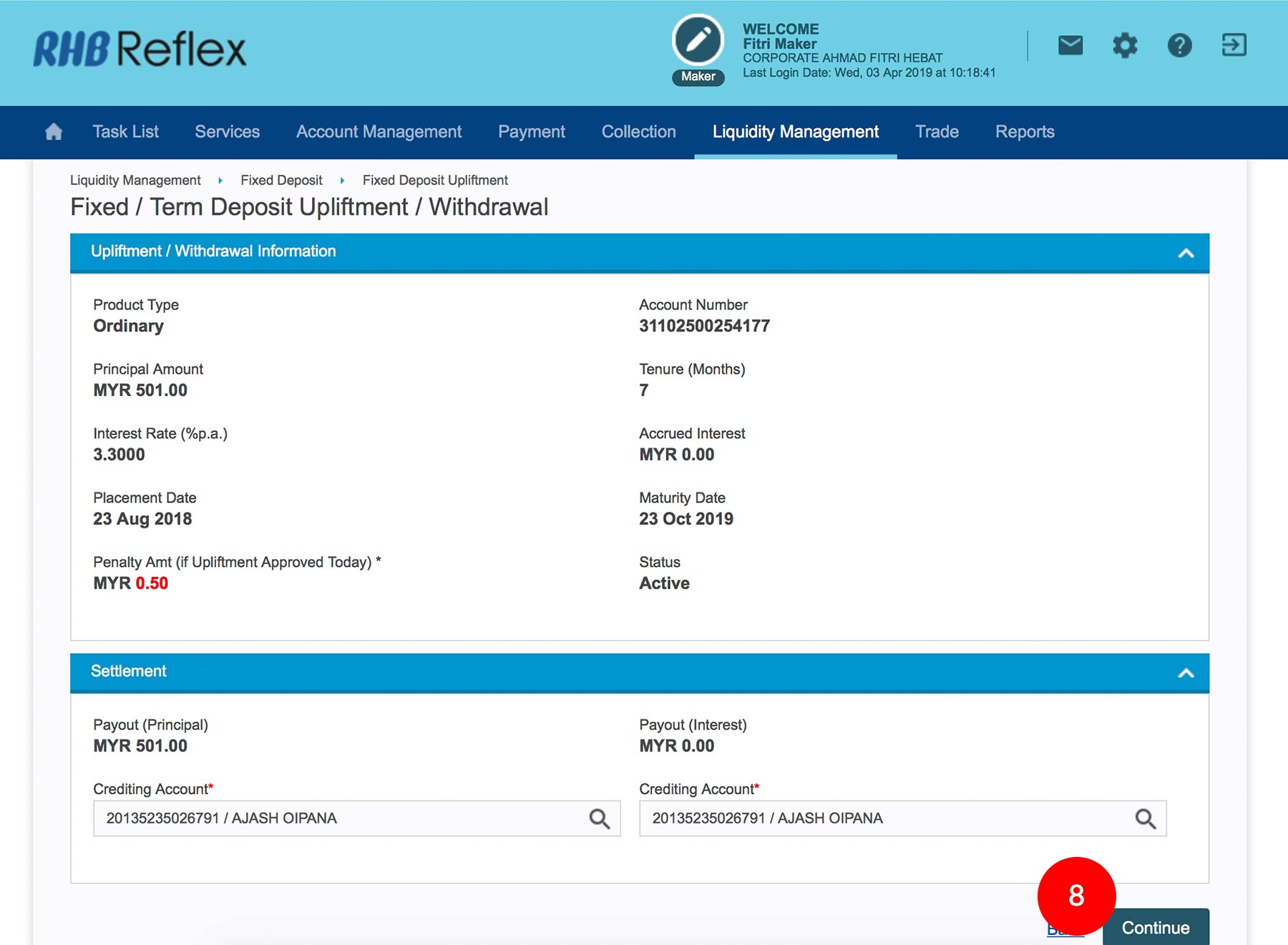
Task: Click the Continue button
Action: (1155, 928)
